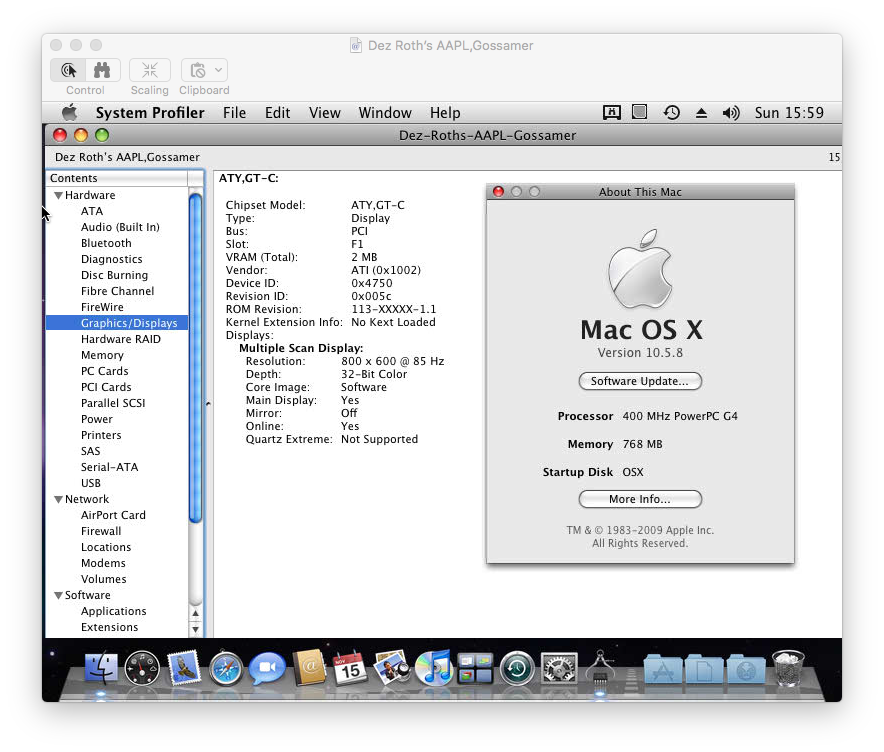The image size is (884, 752).
Task: Click the Finder icon in Dock
Action: click(x=102, y=668)
